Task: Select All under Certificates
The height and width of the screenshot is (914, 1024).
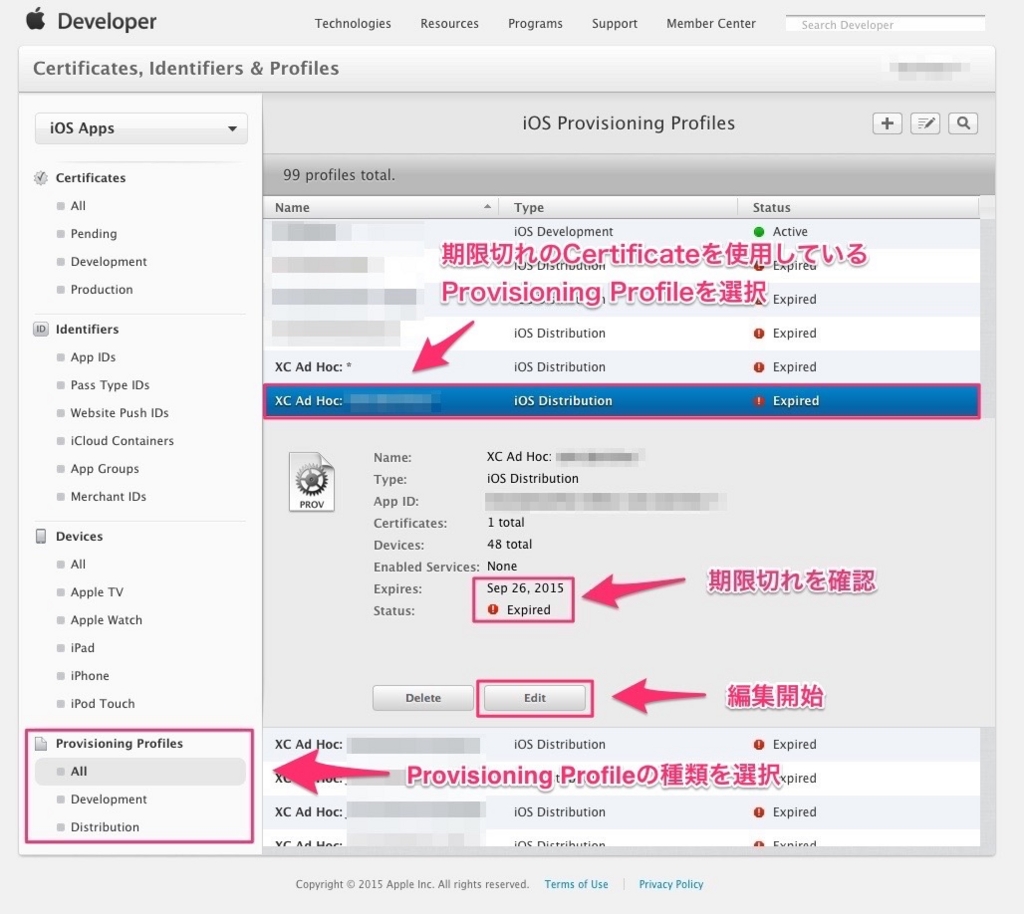Action: coord(78,206)
